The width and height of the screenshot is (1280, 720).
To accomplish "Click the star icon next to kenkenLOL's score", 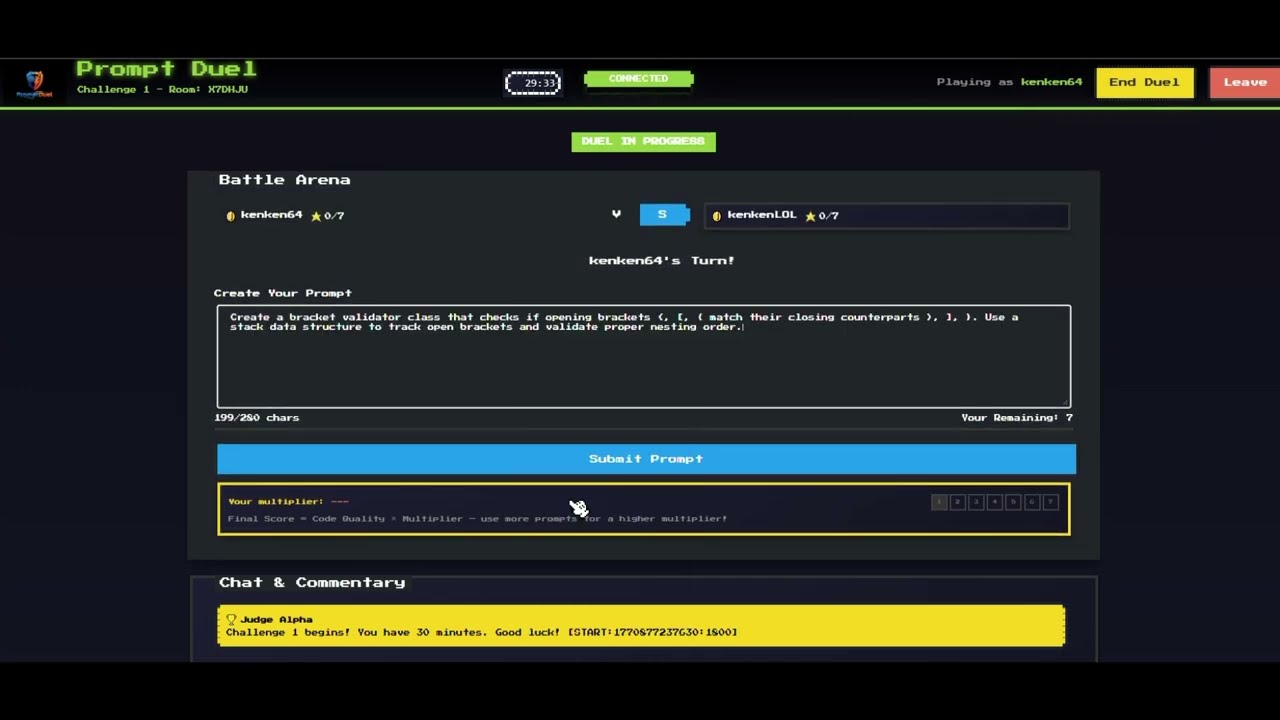I will coord(810,216).
